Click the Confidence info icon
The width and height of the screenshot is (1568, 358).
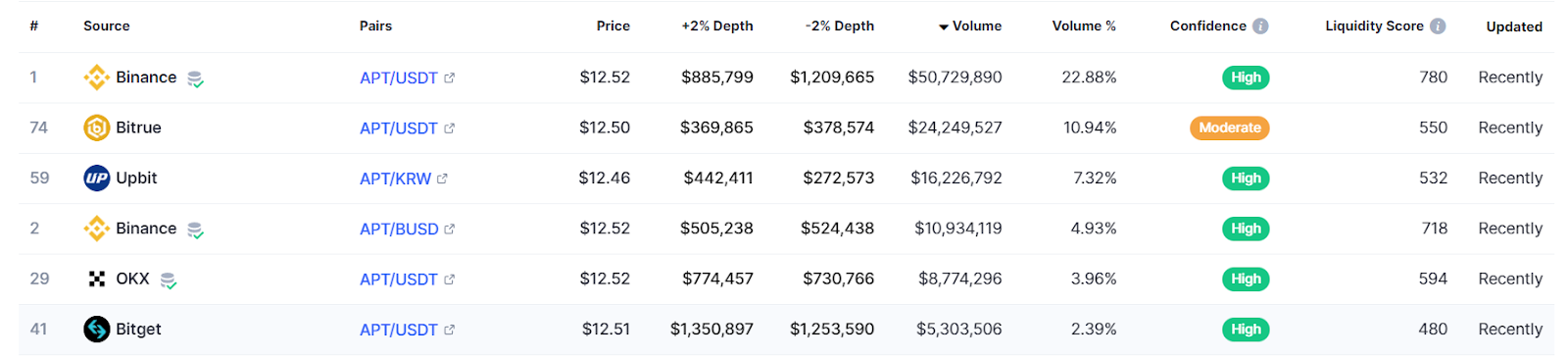tap(1260, 26)
